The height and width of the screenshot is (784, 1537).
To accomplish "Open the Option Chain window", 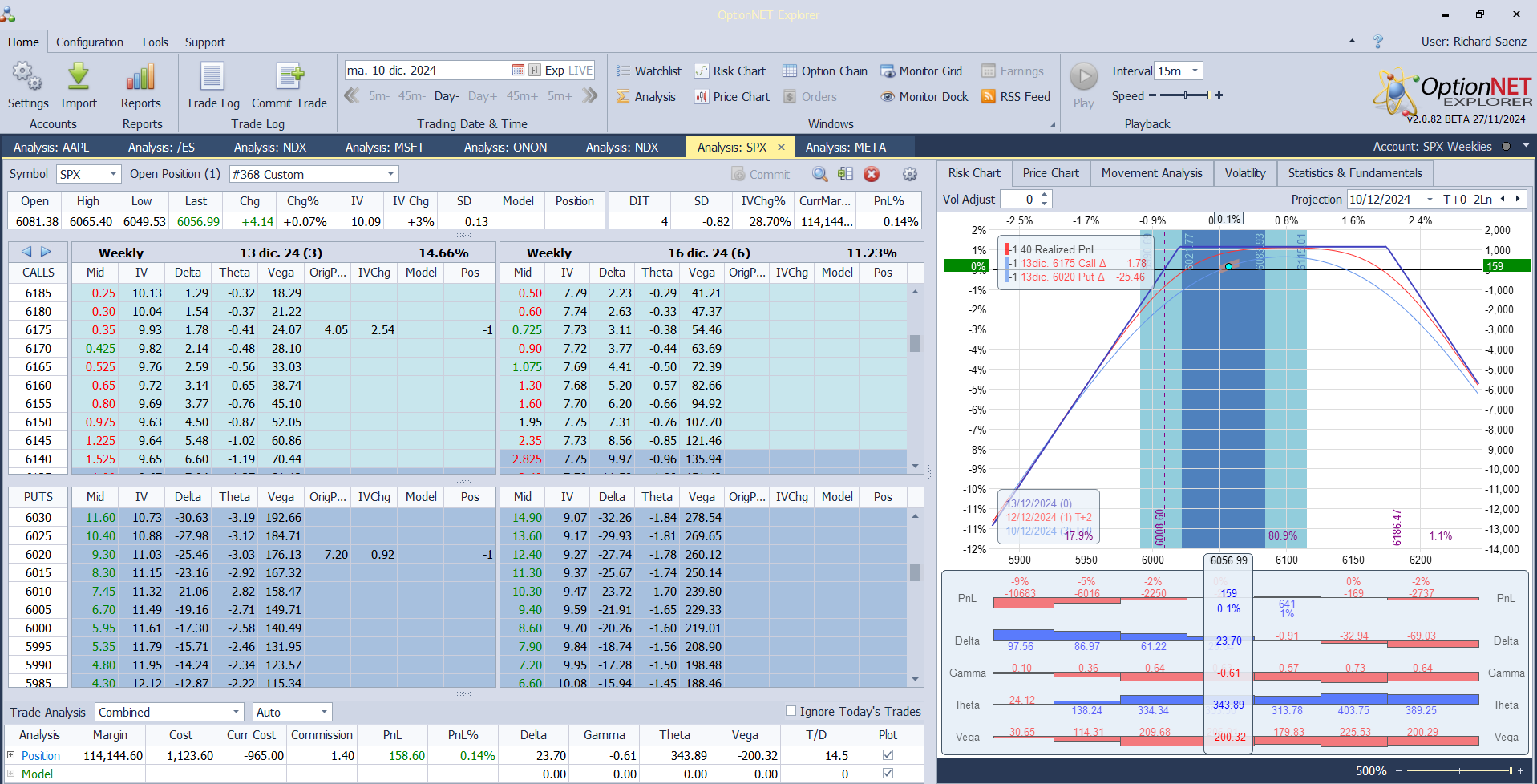I will coord(825,71).
